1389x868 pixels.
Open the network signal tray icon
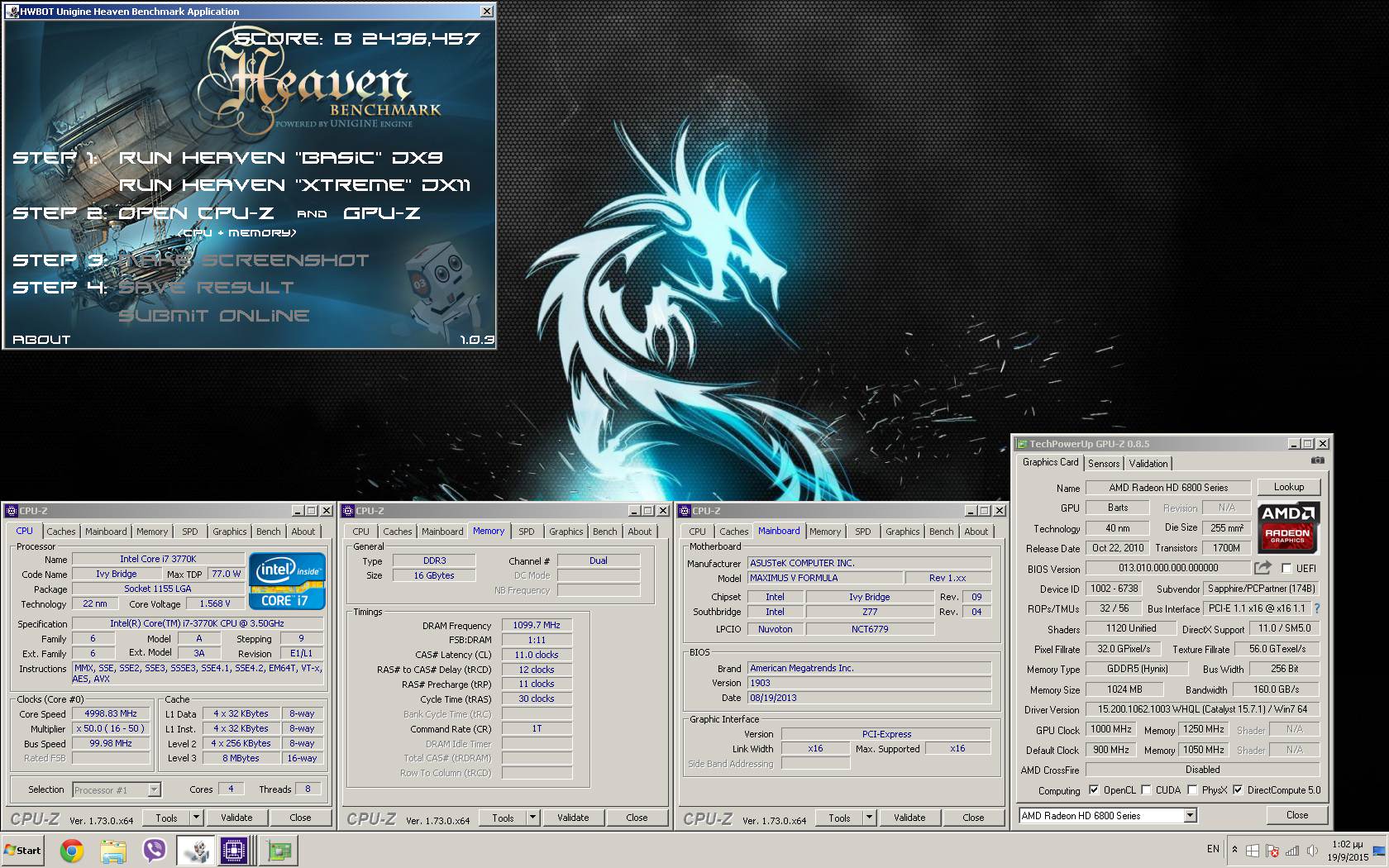[1291, 851]
